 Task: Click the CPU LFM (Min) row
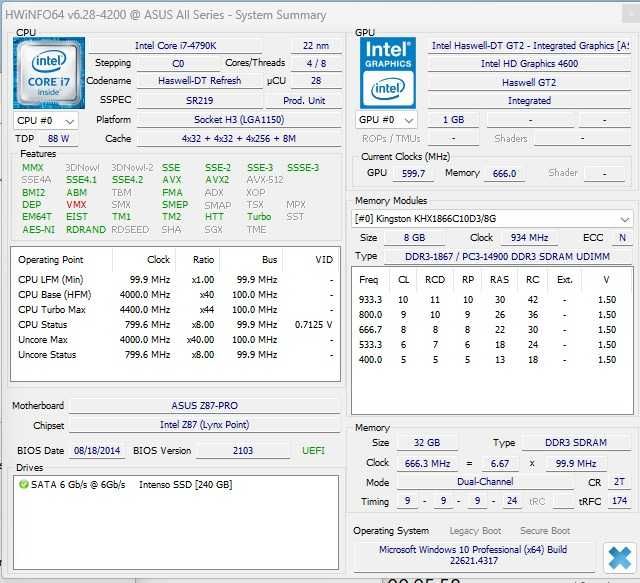(x=175, y=280)
